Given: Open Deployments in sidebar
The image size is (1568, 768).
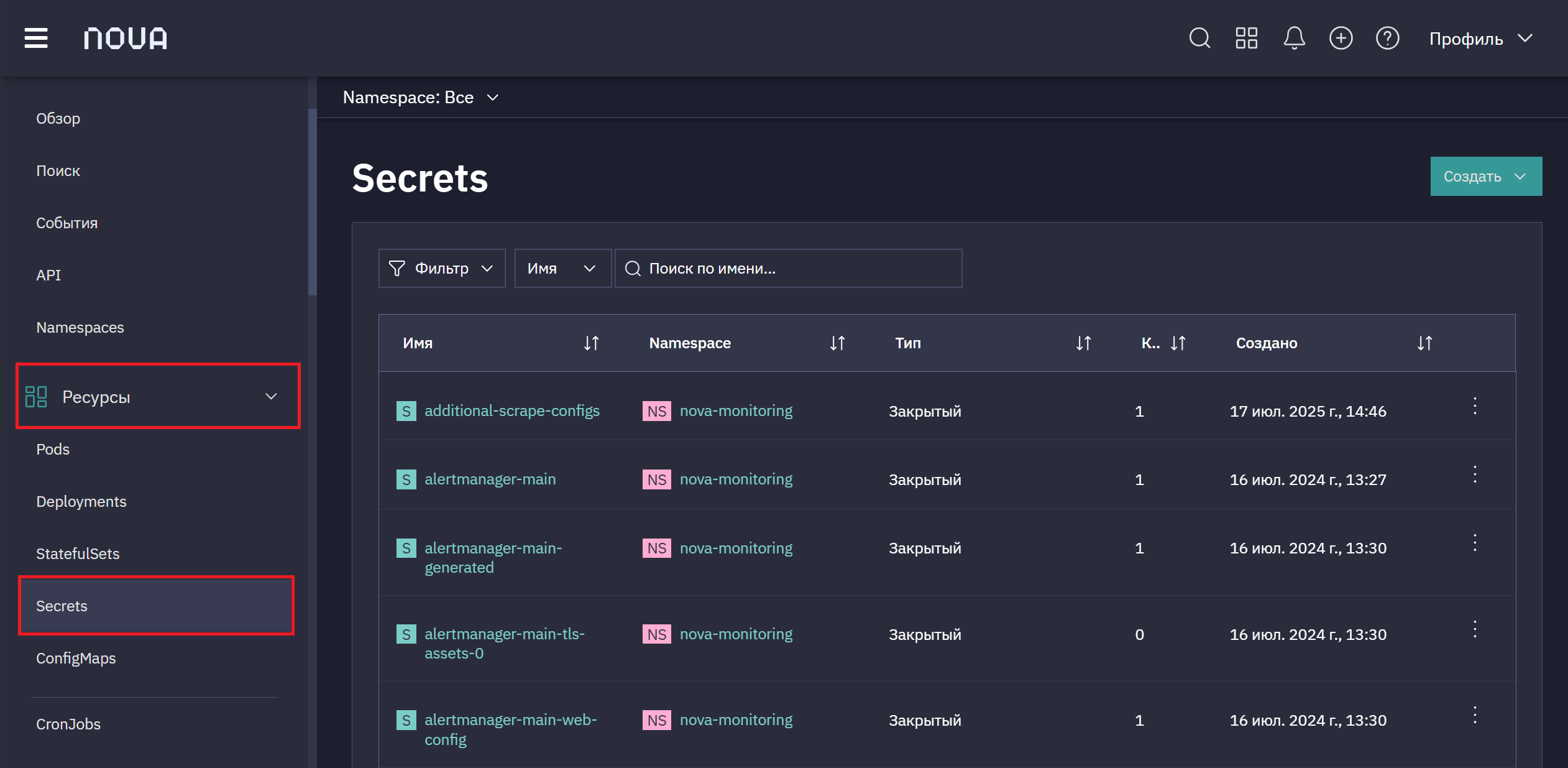Looking at the screenshot, I should 81,501.
